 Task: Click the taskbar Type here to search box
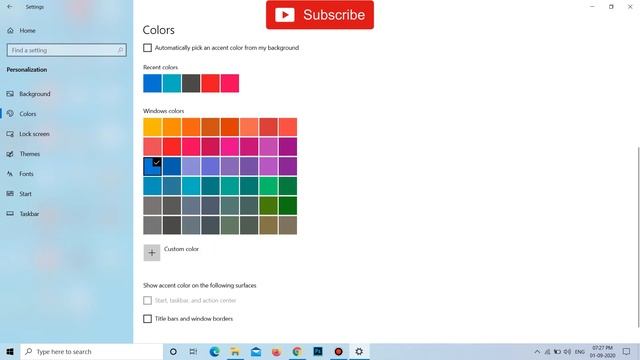tap(91, 351)
